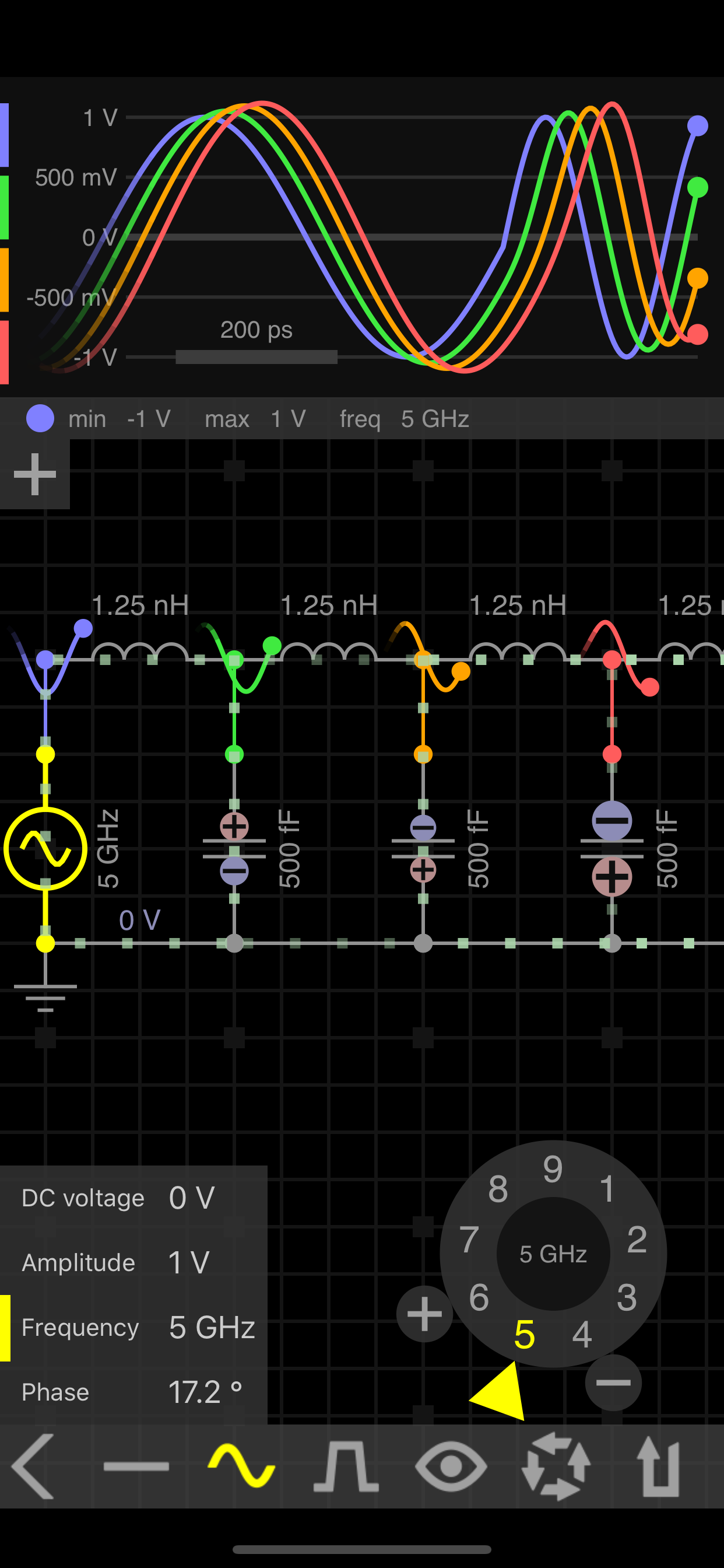Tap the ground symbol under the source
The width and height of the screenshot is (724, 1568).
click(45, 997)
